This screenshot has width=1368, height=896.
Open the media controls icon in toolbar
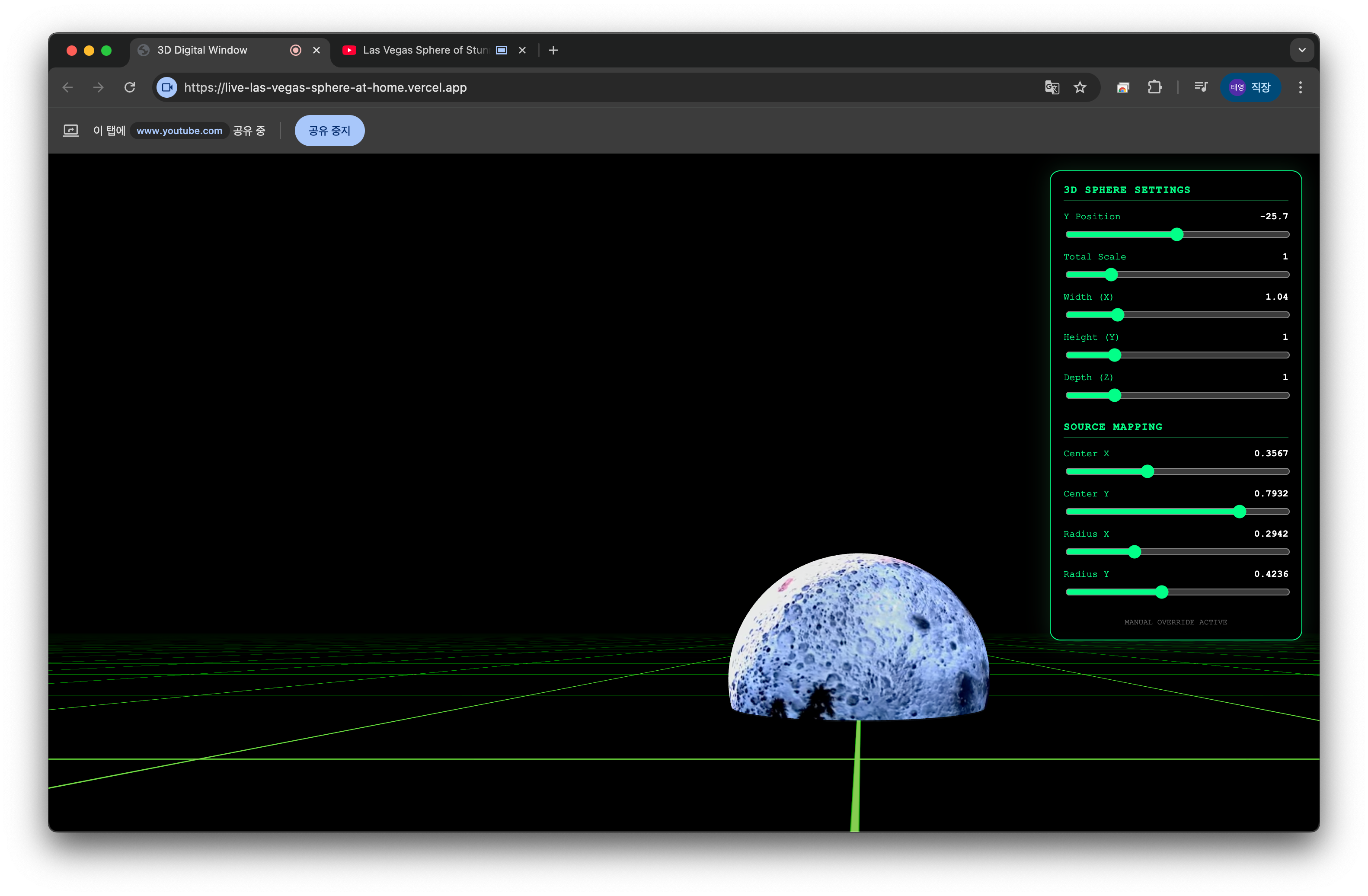click(1201, 87)
